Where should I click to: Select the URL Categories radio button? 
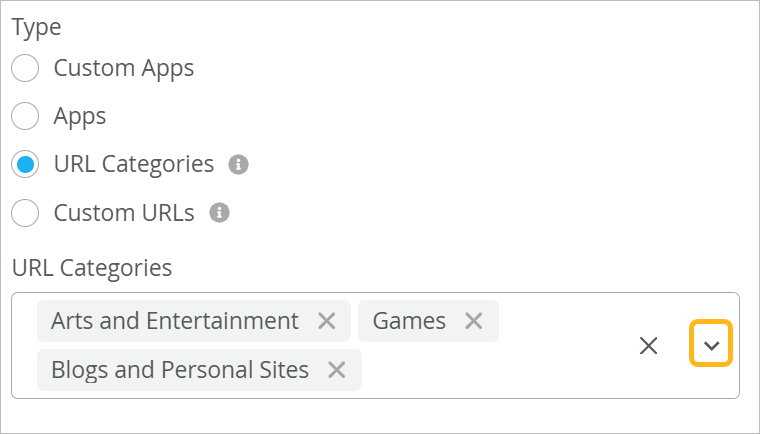pyautogui.click(x=25, y=164)
